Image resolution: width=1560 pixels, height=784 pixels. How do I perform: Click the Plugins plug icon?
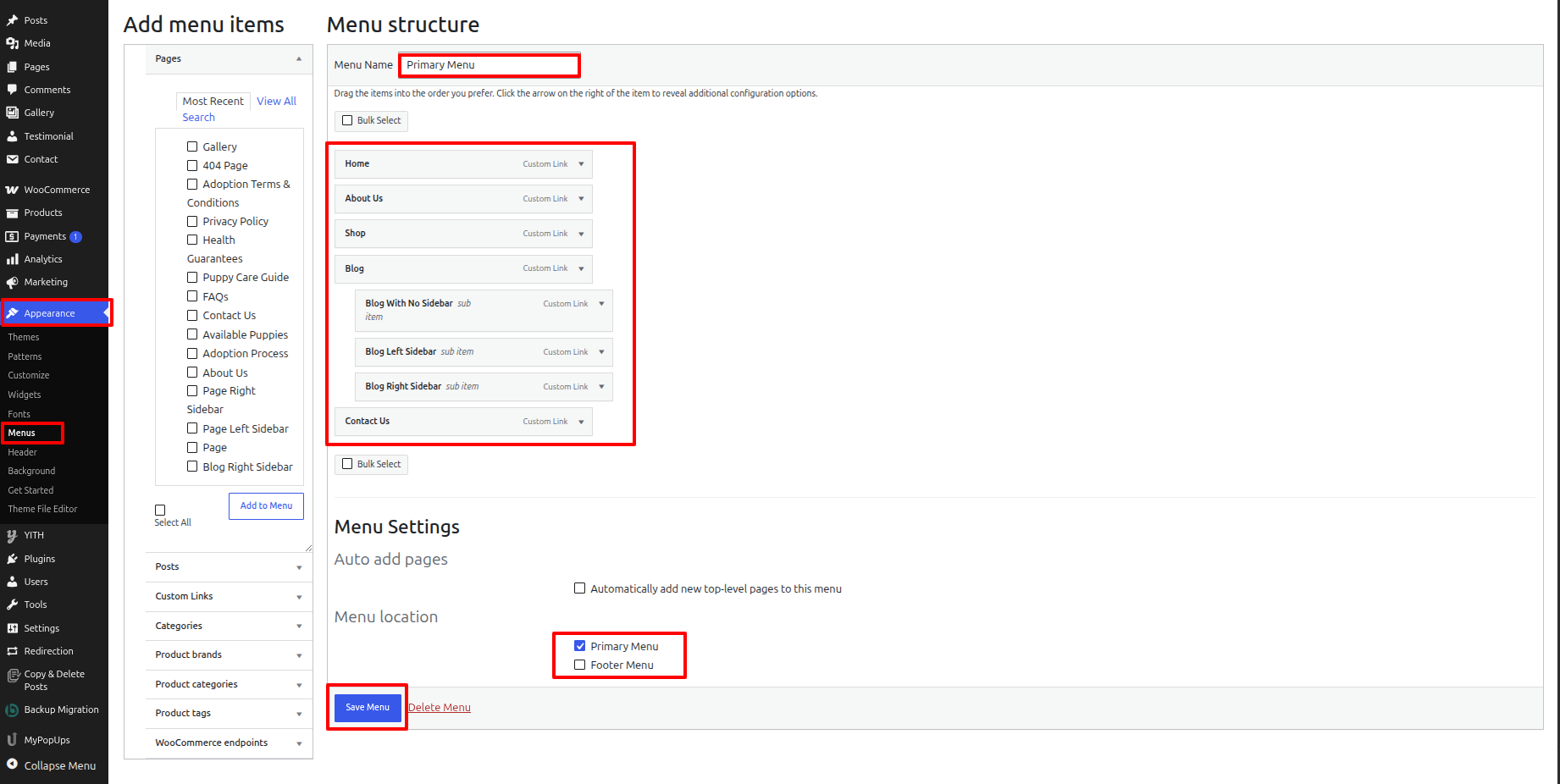(12, 559)
